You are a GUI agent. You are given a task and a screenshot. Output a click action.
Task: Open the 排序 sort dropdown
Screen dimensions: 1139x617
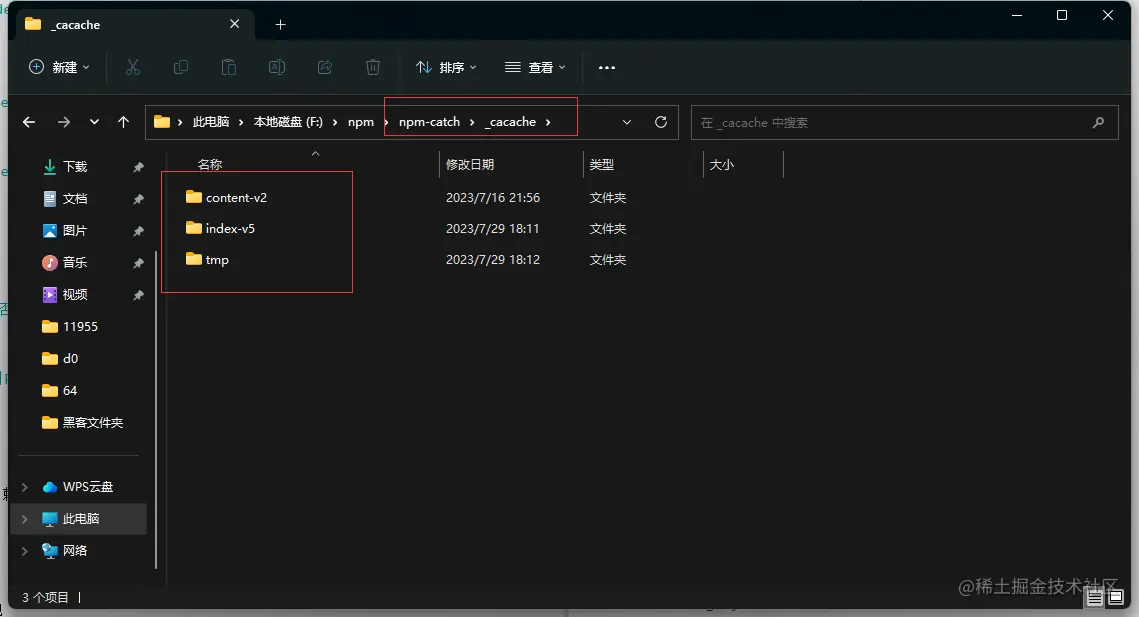[x=447, y=67]
